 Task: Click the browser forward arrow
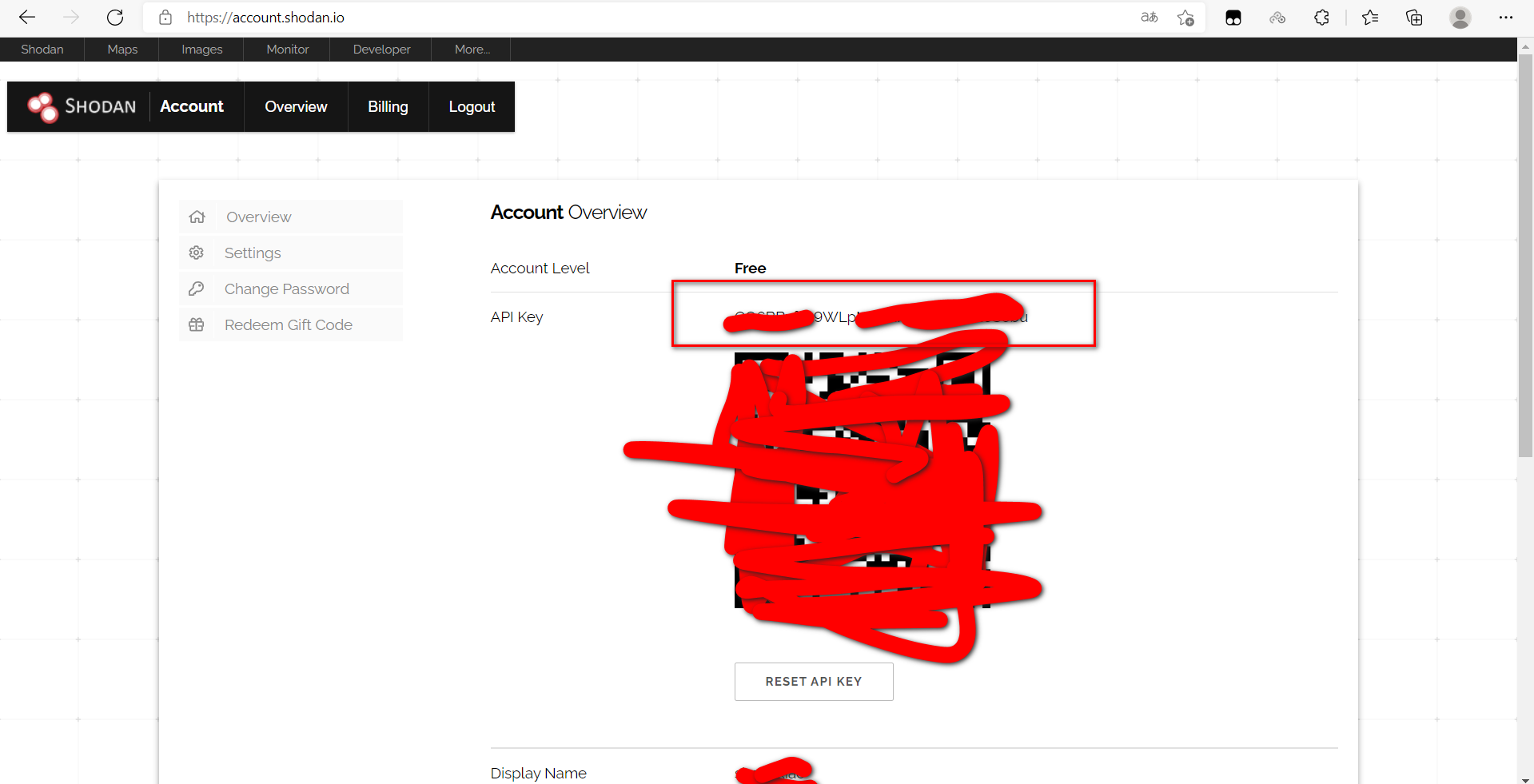pyautogui.click(x=71, y=17)
